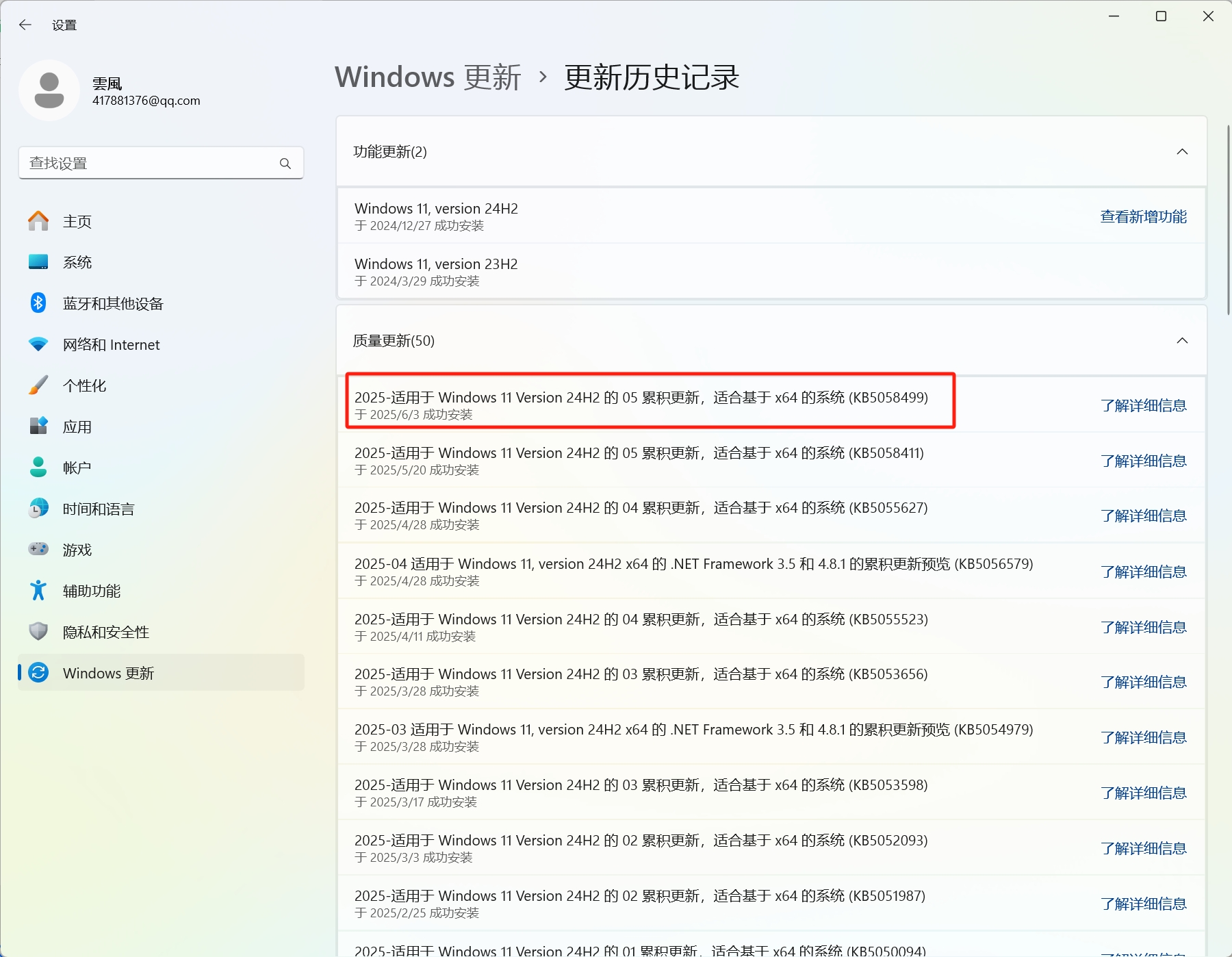
Task: Click the vertical scrollbar thumb
Action: click(x=1228, y=219)
